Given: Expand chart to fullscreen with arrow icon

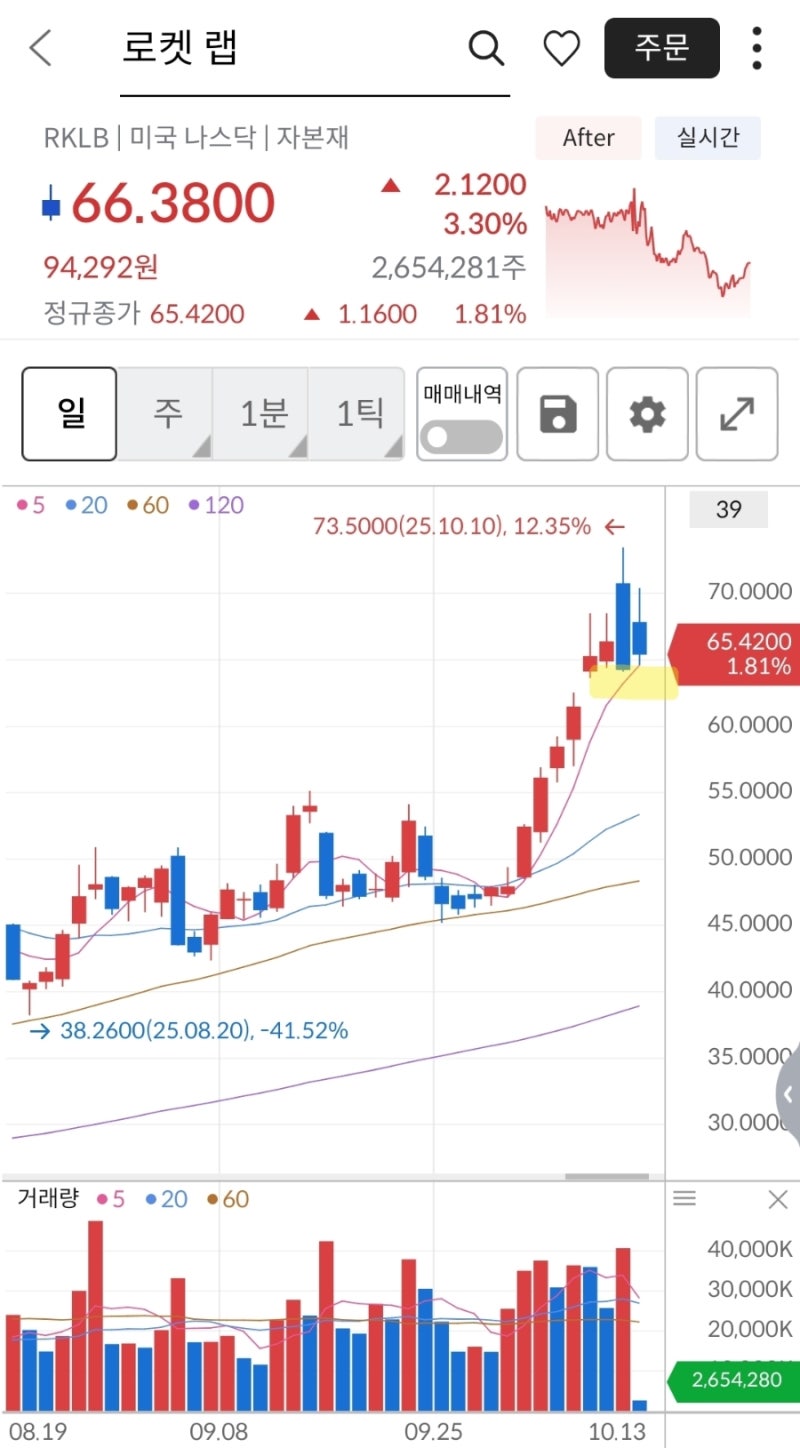Looking at the screenshot, I should click(737, 414).
